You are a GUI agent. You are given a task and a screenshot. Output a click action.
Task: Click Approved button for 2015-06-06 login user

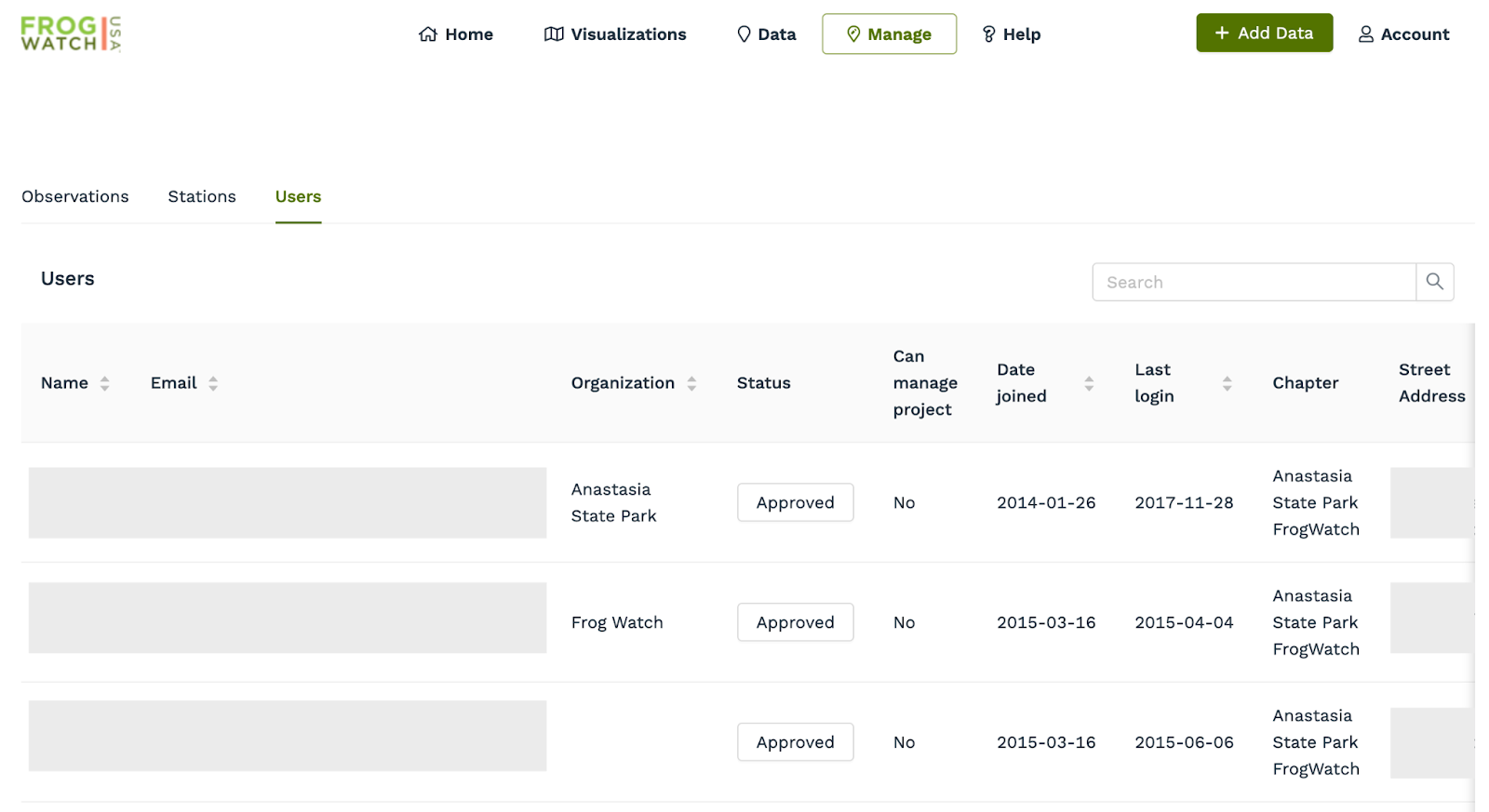[795, 742]
